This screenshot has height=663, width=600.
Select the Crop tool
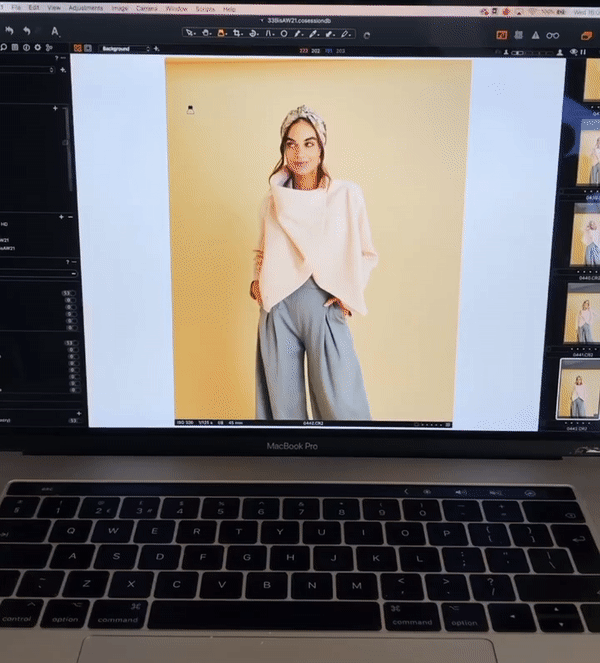point(237,33)
